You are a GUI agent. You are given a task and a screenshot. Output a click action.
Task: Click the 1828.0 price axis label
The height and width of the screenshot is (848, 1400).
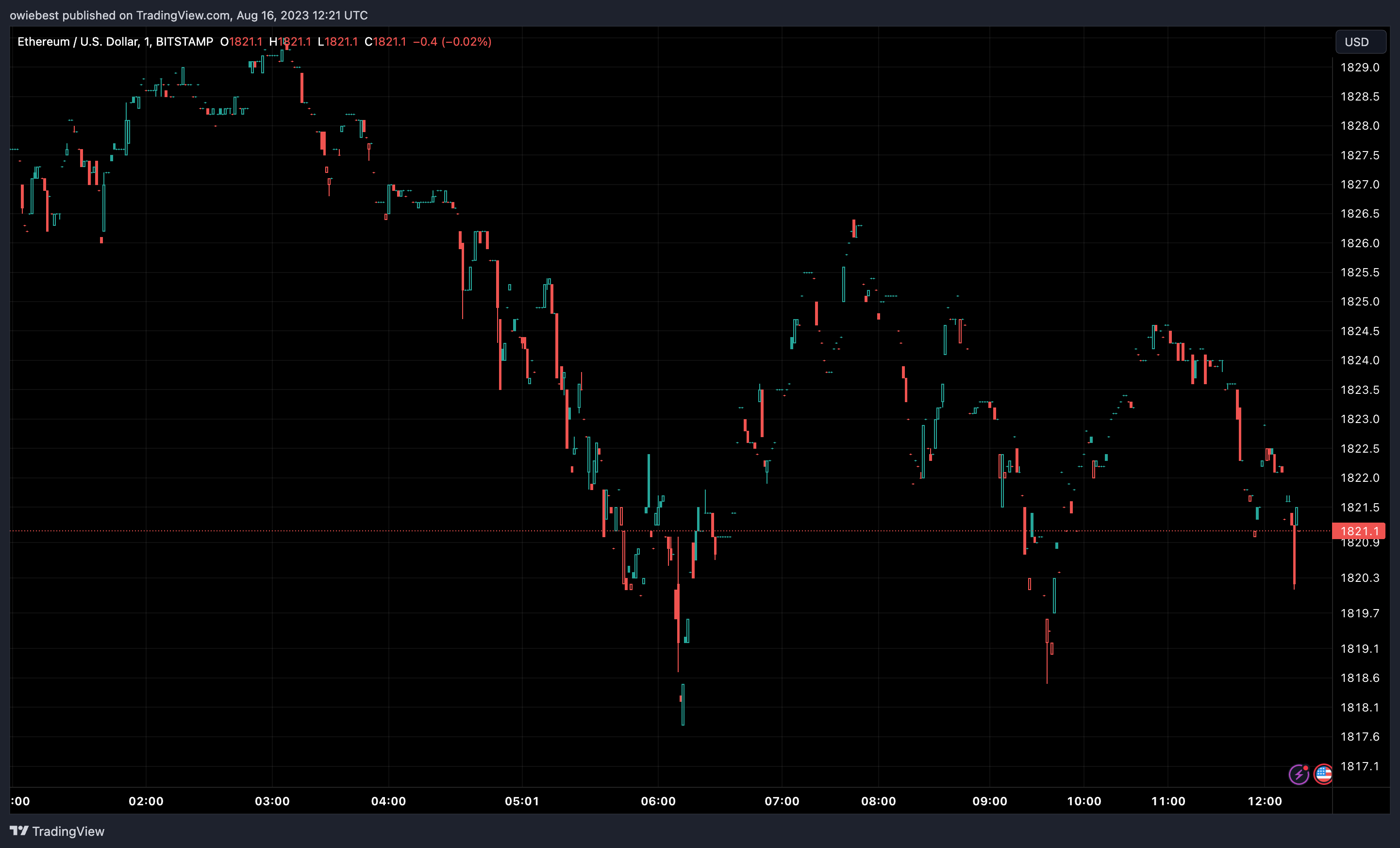(x=1360, y=126)
